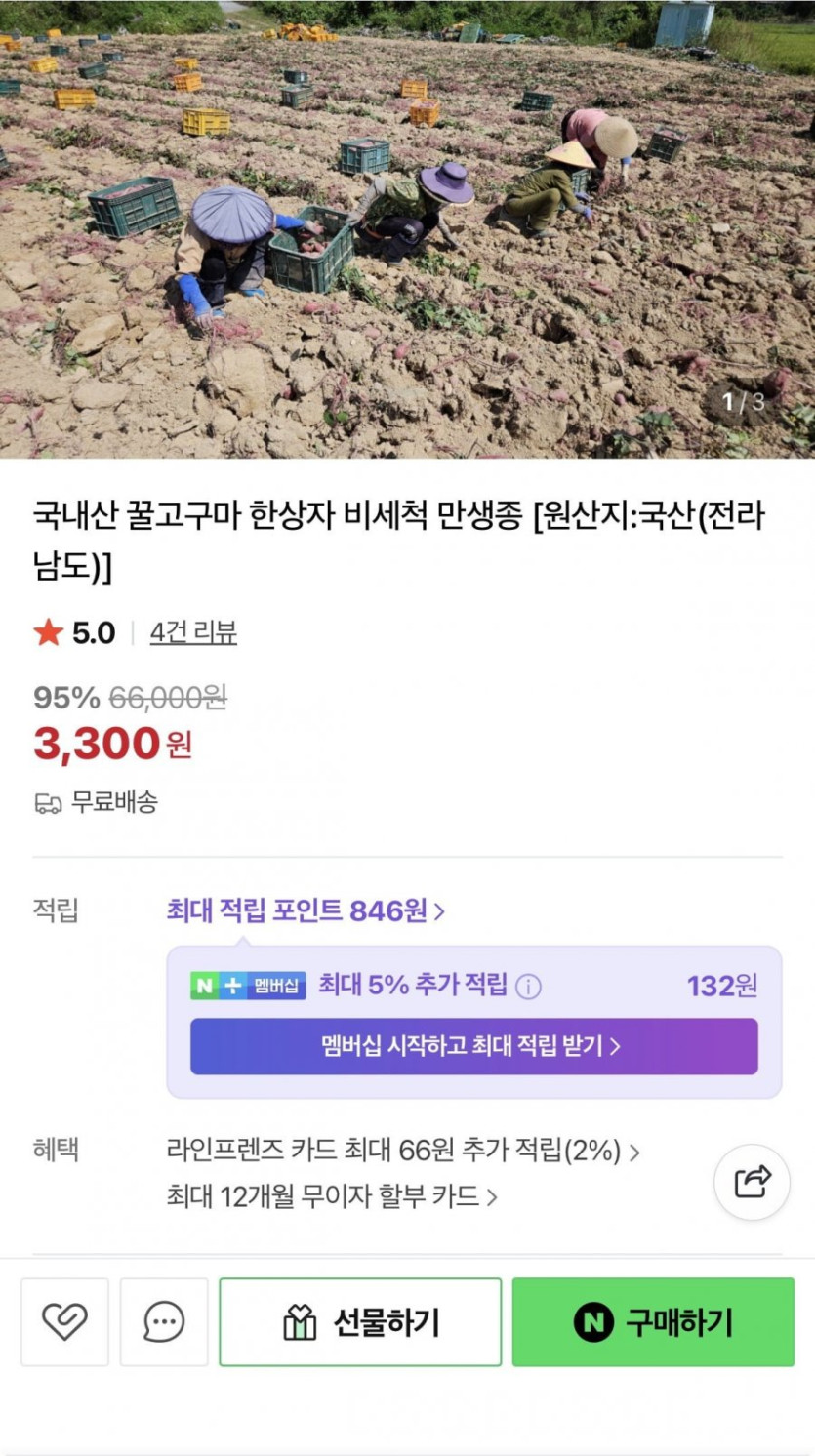Image resolution: width=815 pixels, height=1456 pixels.
Task: Tap the 1/3 image page indicator
Action: tap(743, 400)
